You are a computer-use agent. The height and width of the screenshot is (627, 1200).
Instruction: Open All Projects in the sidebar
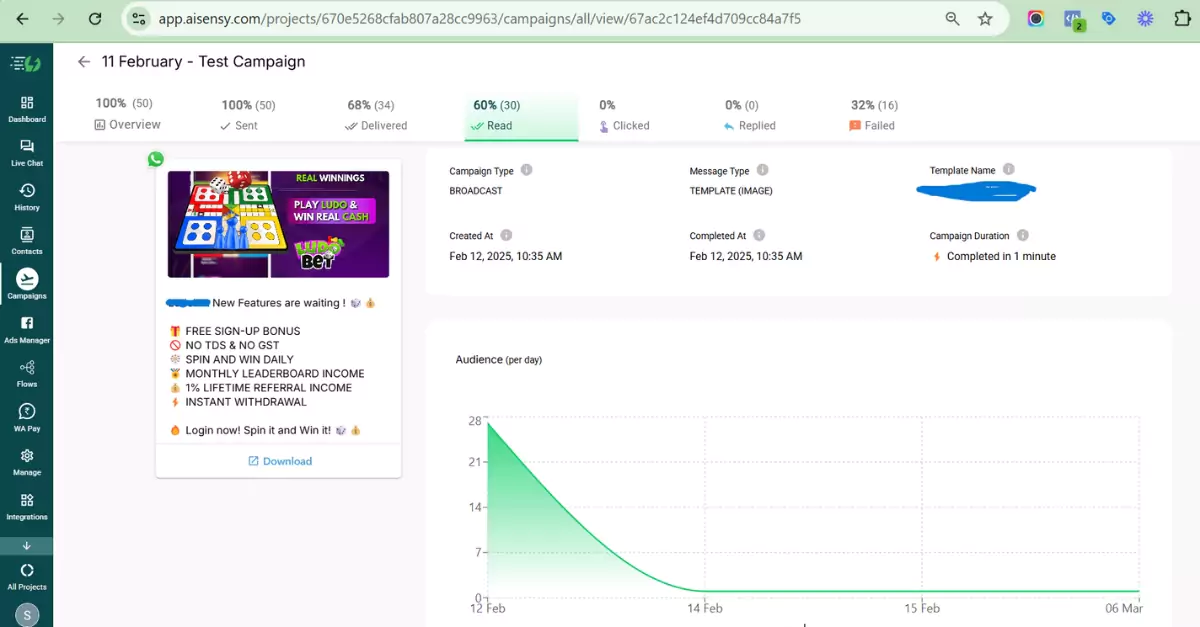pos(27,577)
